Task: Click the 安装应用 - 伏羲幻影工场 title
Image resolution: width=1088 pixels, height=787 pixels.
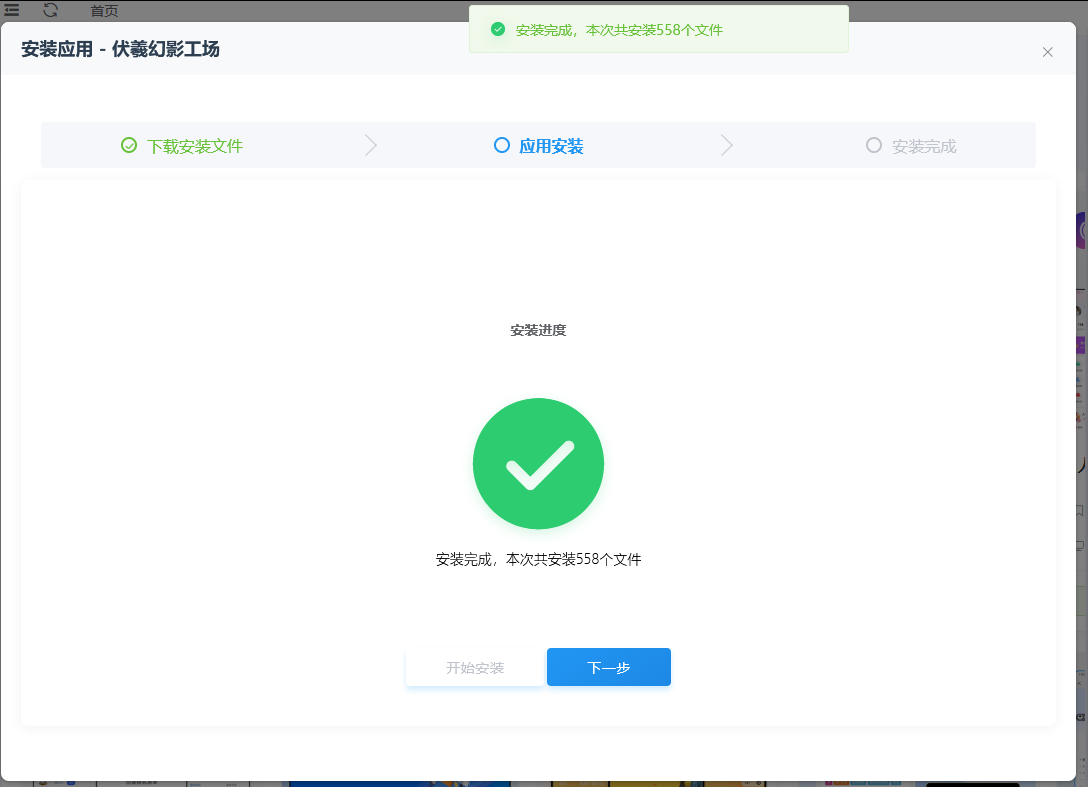Action: (x=121, y=48)
